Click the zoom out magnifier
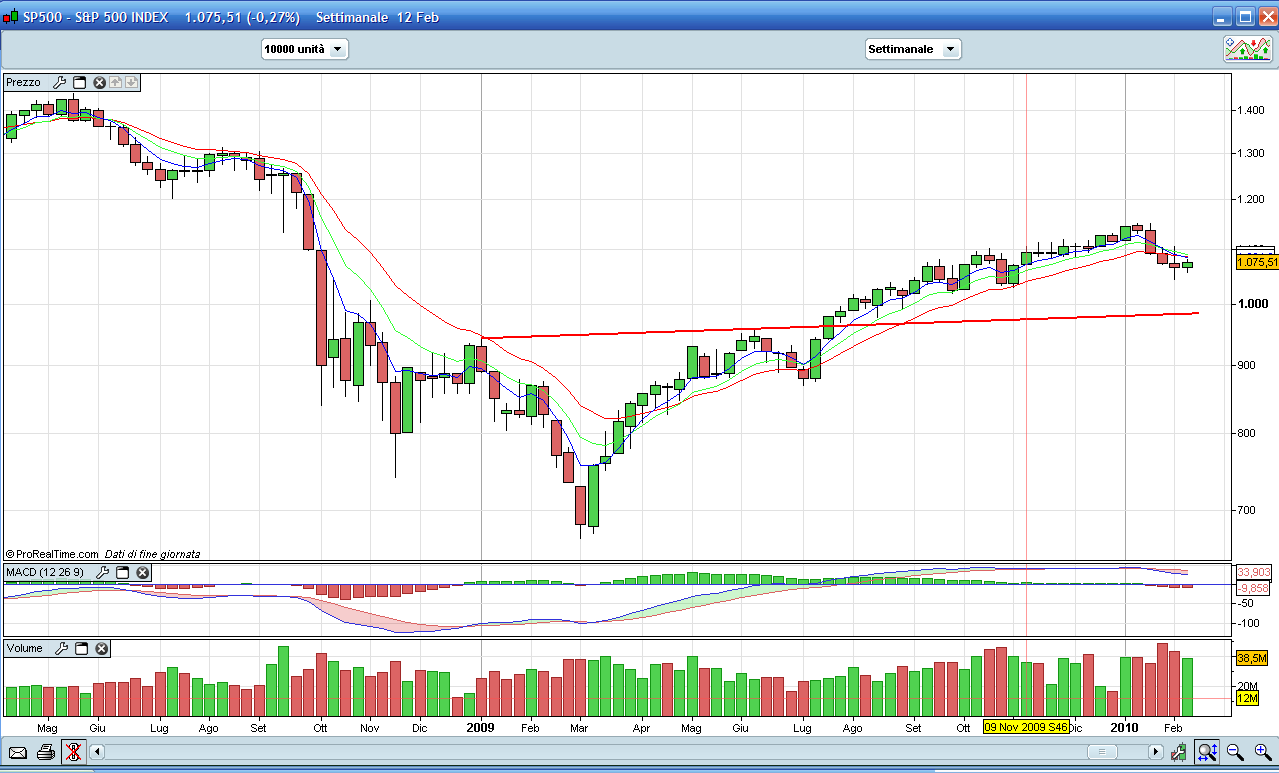 click(1235, 752)
